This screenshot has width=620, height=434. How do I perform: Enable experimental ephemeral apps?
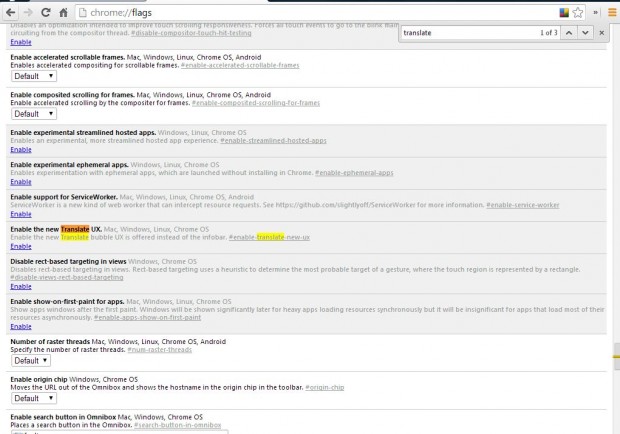pos(21,182)
